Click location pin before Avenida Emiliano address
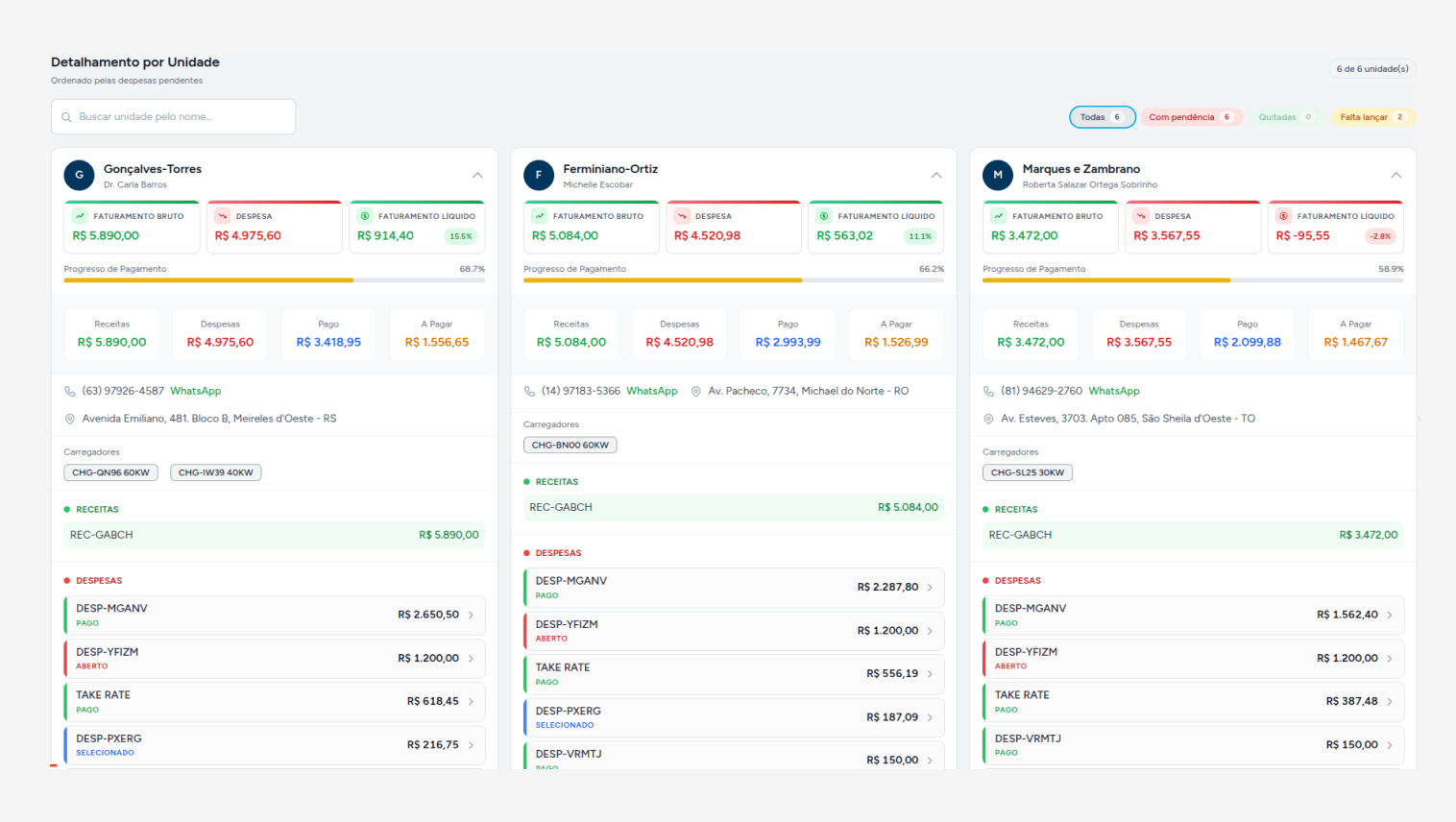This screenshot has width=1456, height=822. [70, 419]
